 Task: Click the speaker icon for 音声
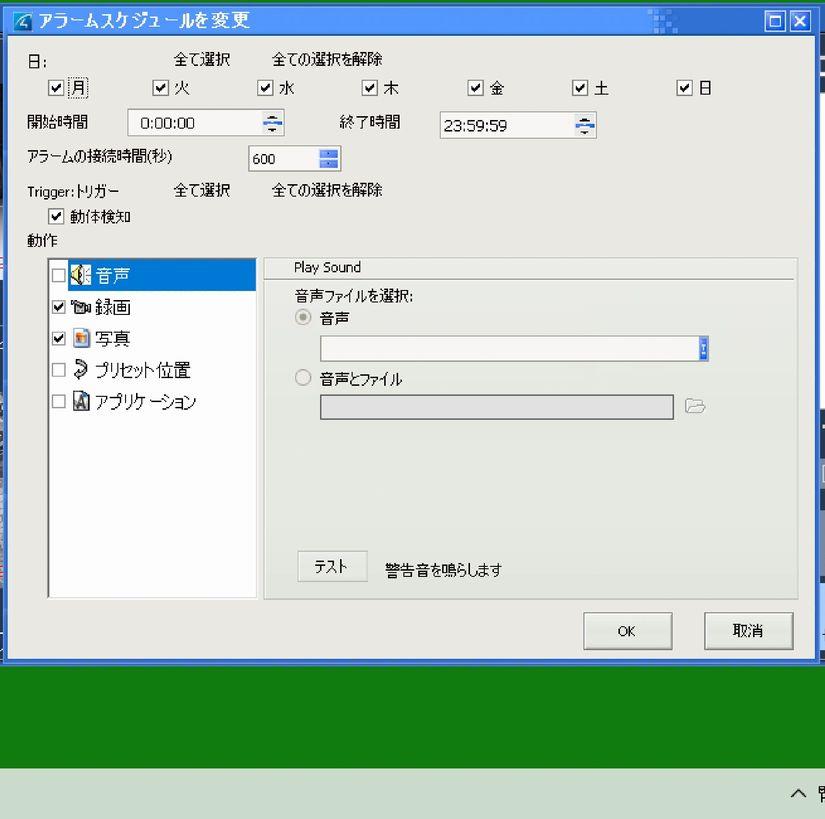(81, 275)
